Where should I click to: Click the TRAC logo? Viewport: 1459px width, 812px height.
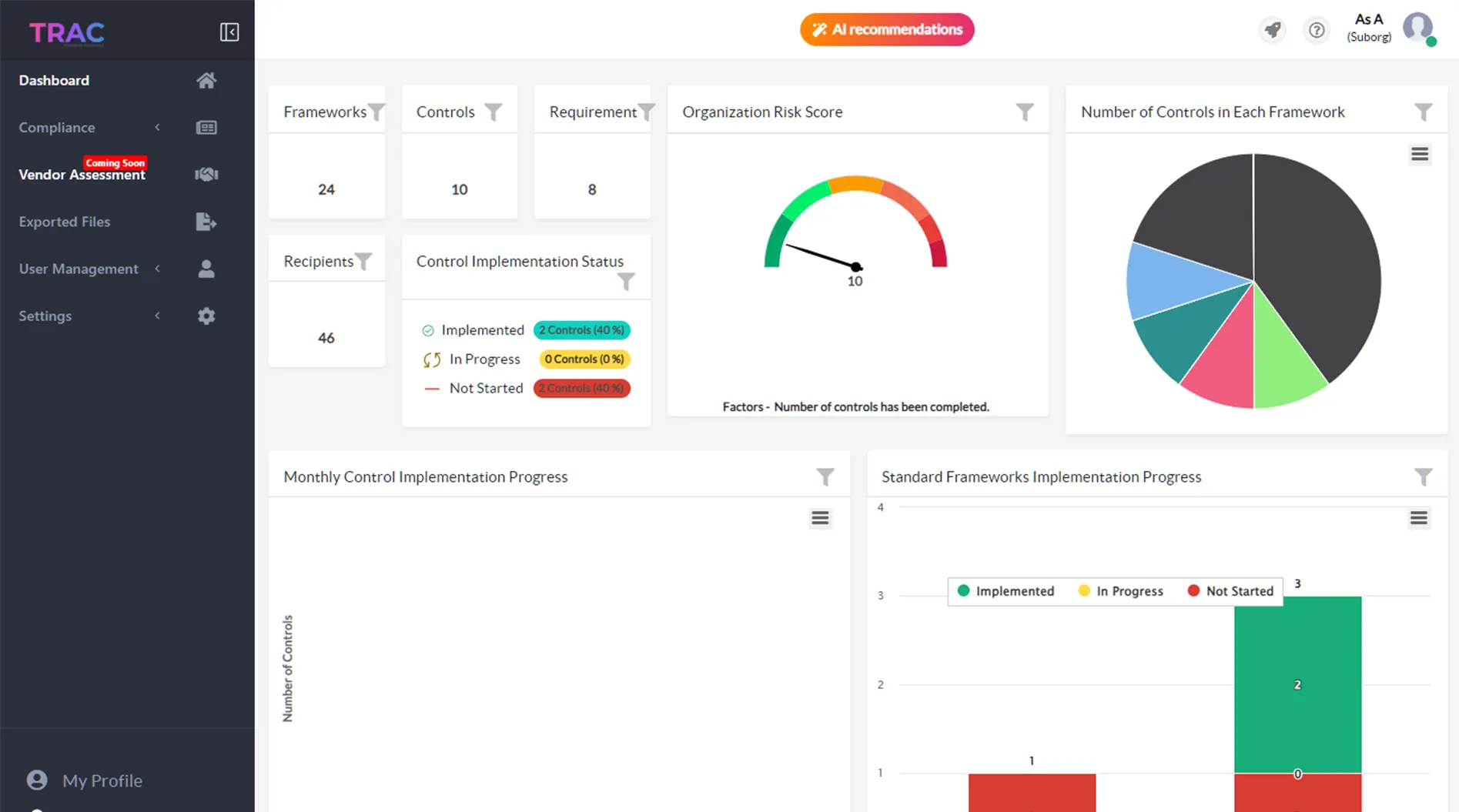click(x=67, y=32)
